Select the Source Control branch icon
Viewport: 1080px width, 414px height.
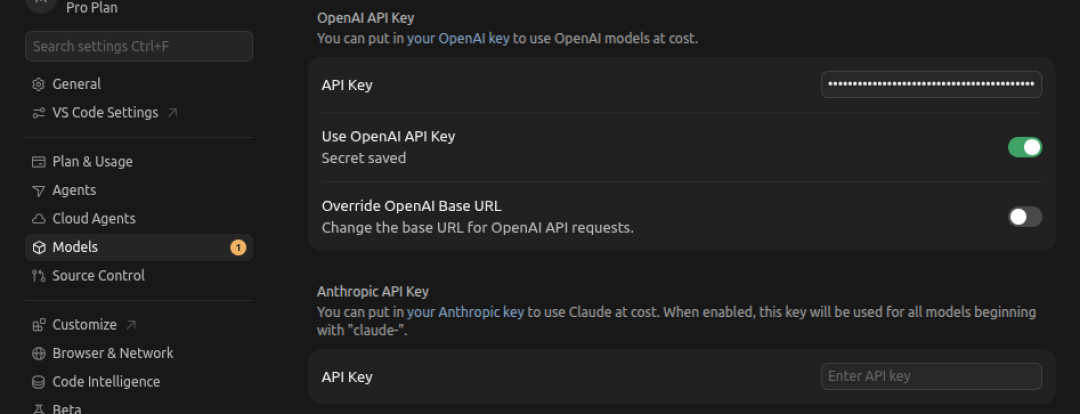(x=39, y=276)
